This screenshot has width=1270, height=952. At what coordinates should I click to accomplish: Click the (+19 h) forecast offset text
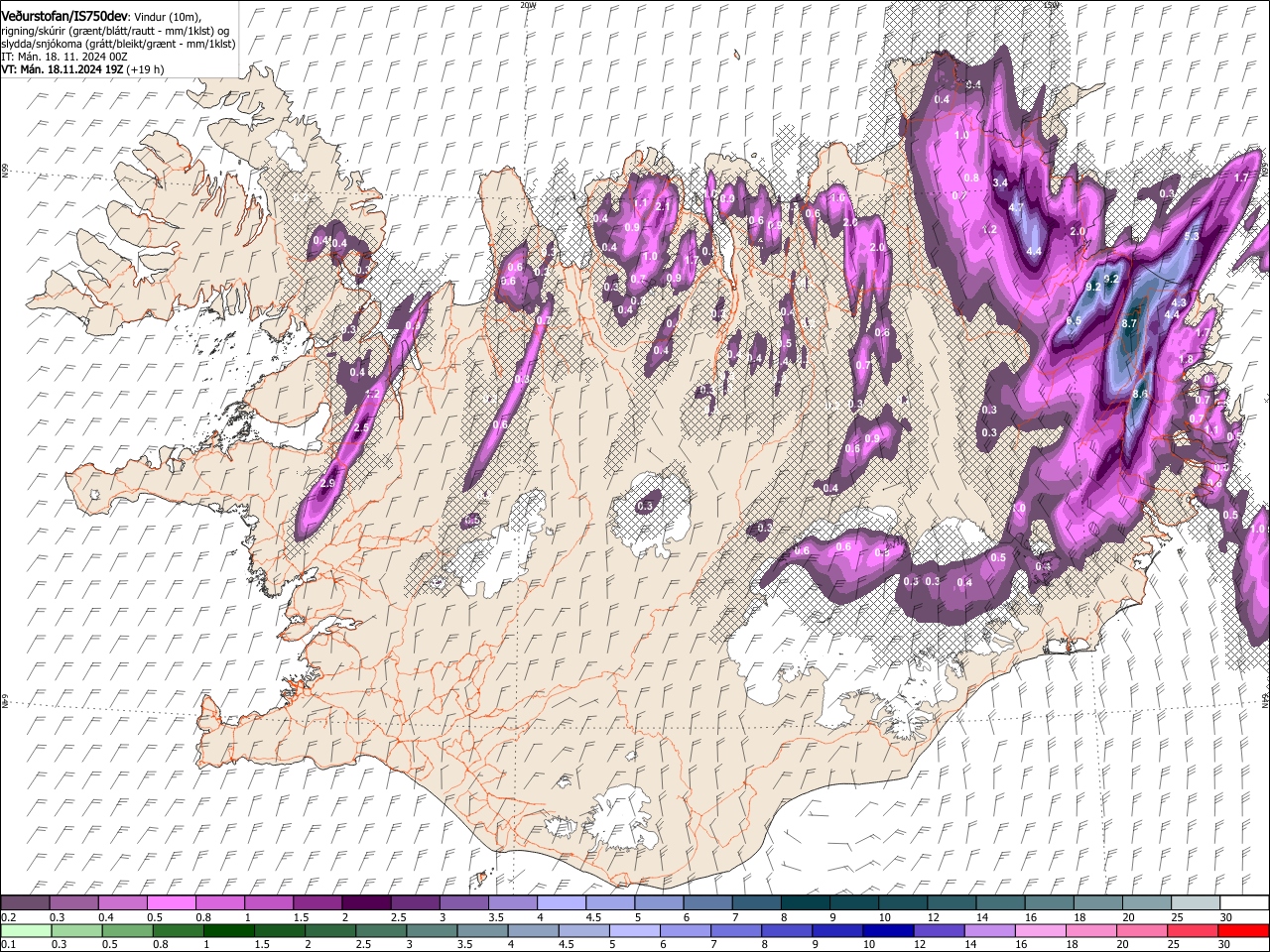click(145, 69)
